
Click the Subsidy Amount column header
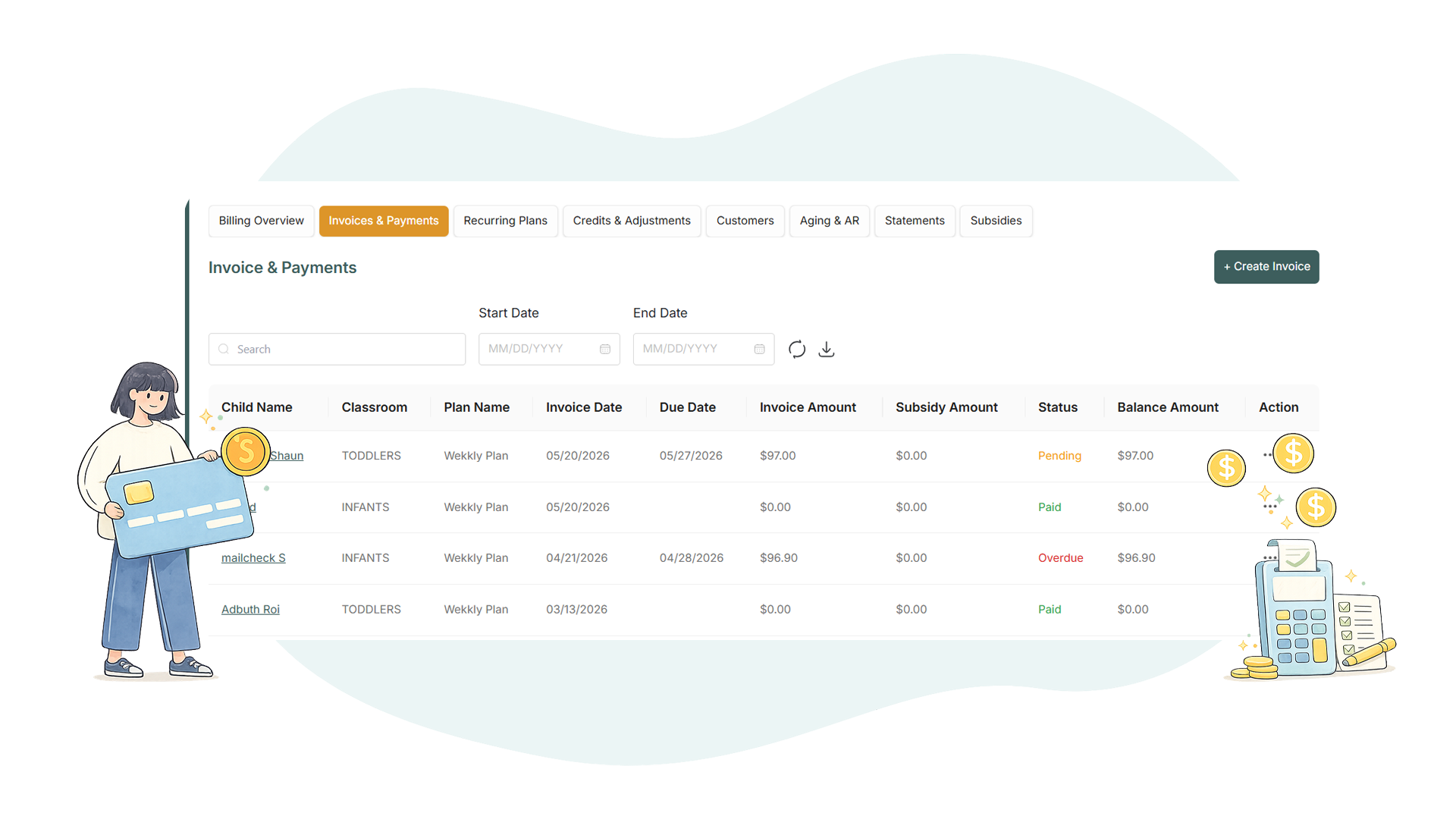tap(946, 407)
